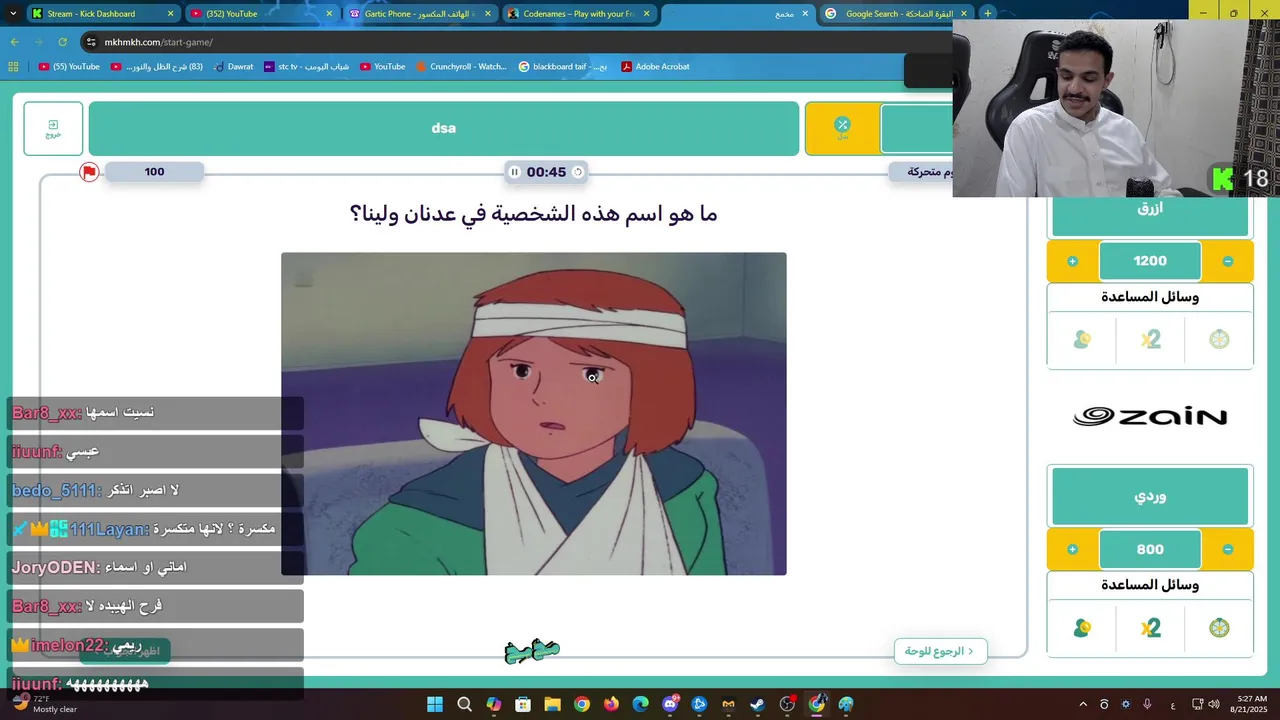
Task: Open the blackboard taif bookmark
Action: point(563,67)
